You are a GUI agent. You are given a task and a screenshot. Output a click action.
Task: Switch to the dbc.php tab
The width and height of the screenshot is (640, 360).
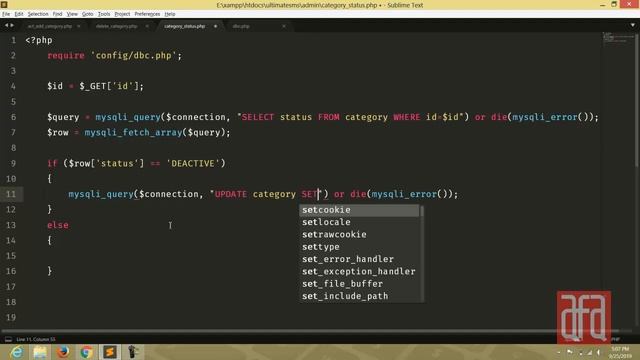[x=241, y=26]
